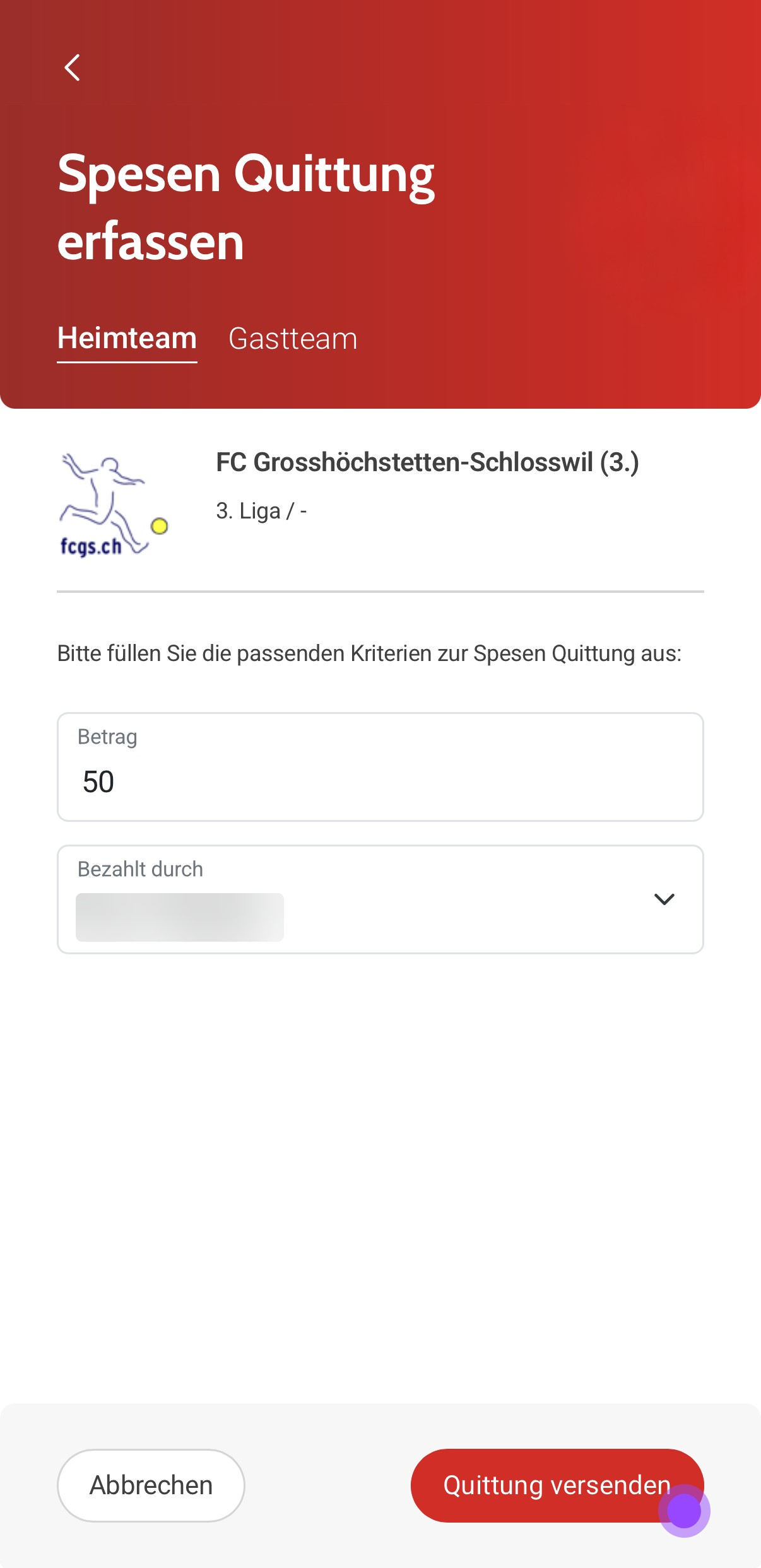Tap the back arrow icon
The image size is (761, 1568).
pos(73,67)
